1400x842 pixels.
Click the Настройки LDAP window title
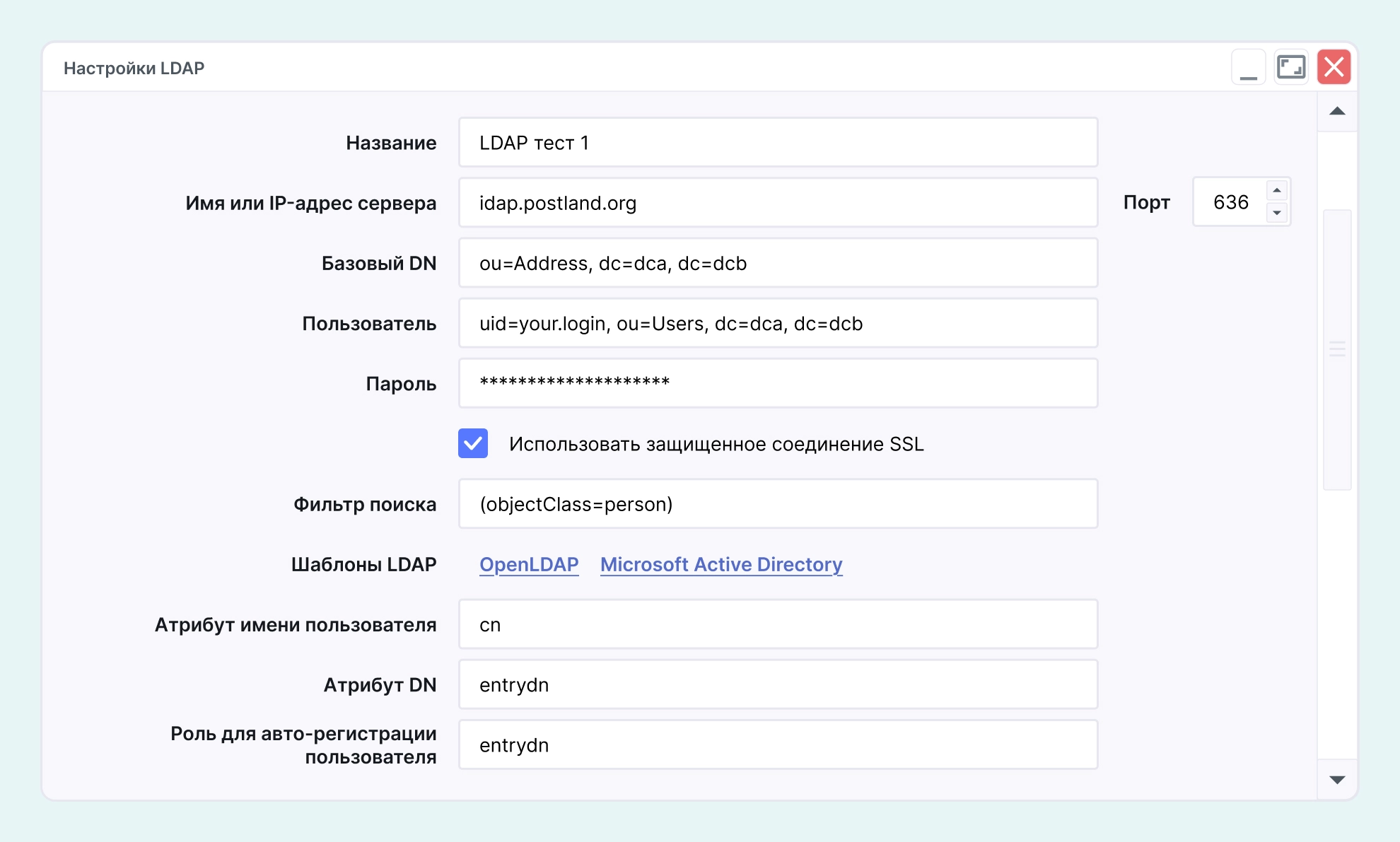click(x=134, y=68)
